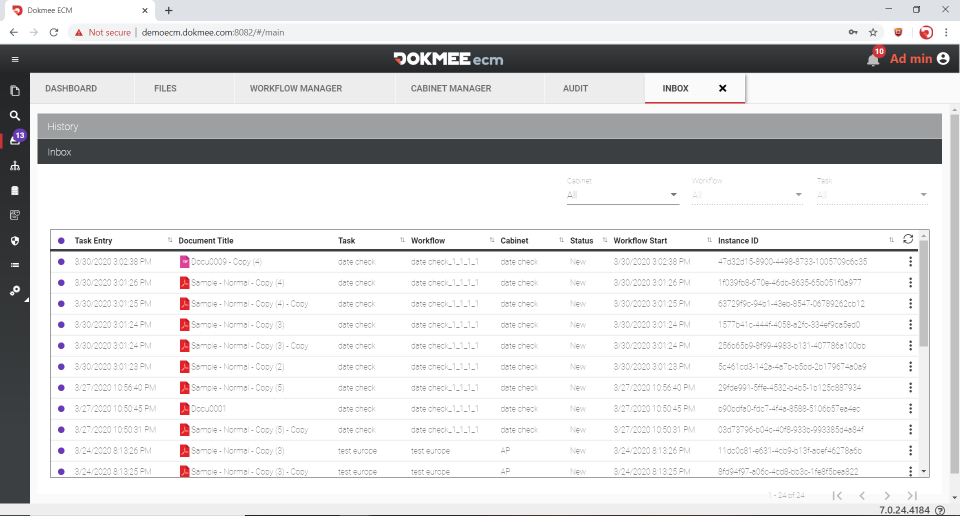The image size is (960, 516).
Task: Open the list lines sidebar icon
Action: click(x=15, y=265)
